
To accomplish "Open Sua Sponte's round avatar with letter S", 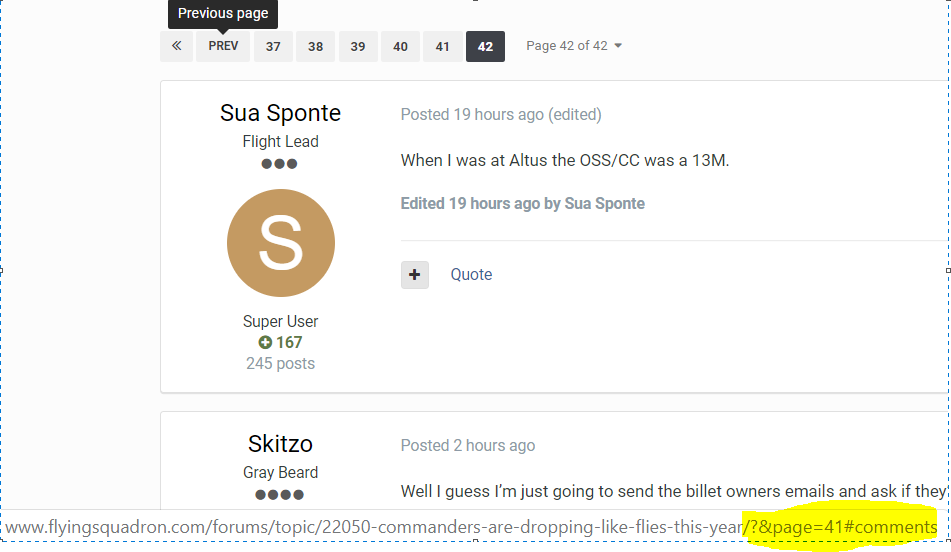I will coord(281,243).
